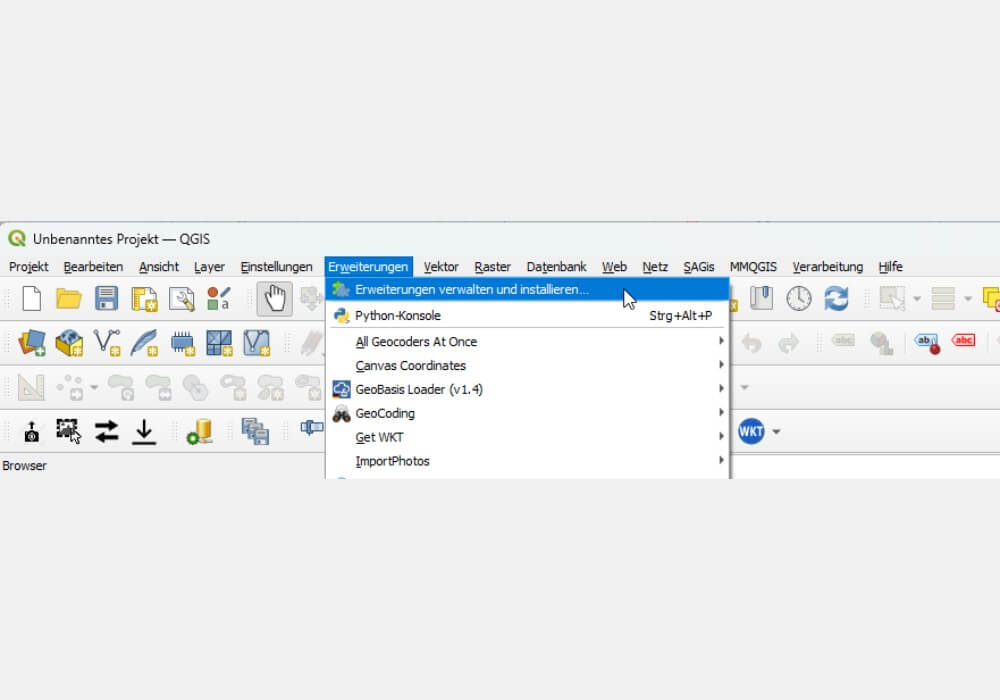This screenshot has width=1000, height=700.
Task: Expand All Geocoders At Once submenu
Action: coord(527,341)
